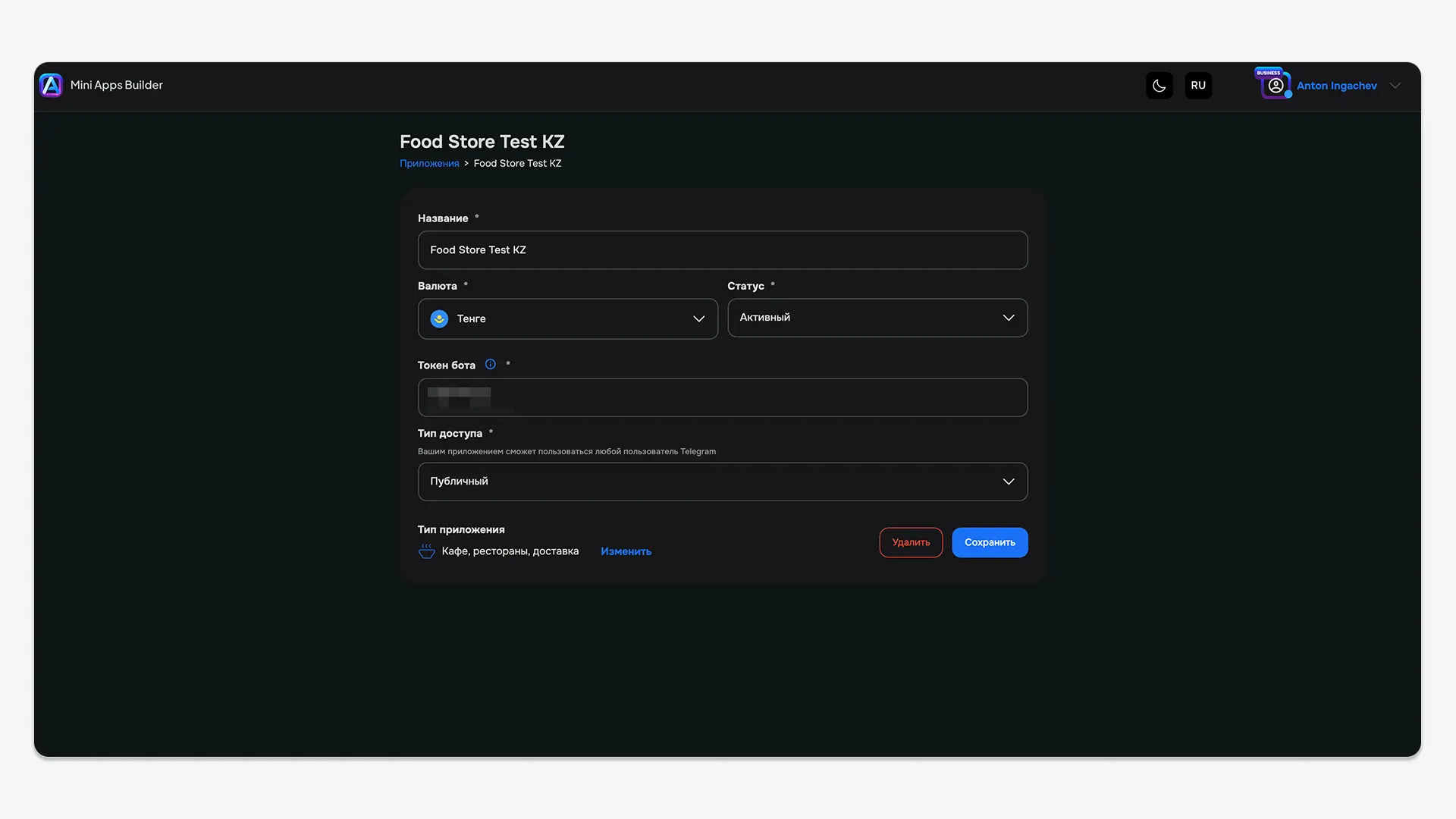The height and width of the screenshot is (819, 1456).
Task: Open the Статус dropdown showing Активный
Action: tap(877, 318)
